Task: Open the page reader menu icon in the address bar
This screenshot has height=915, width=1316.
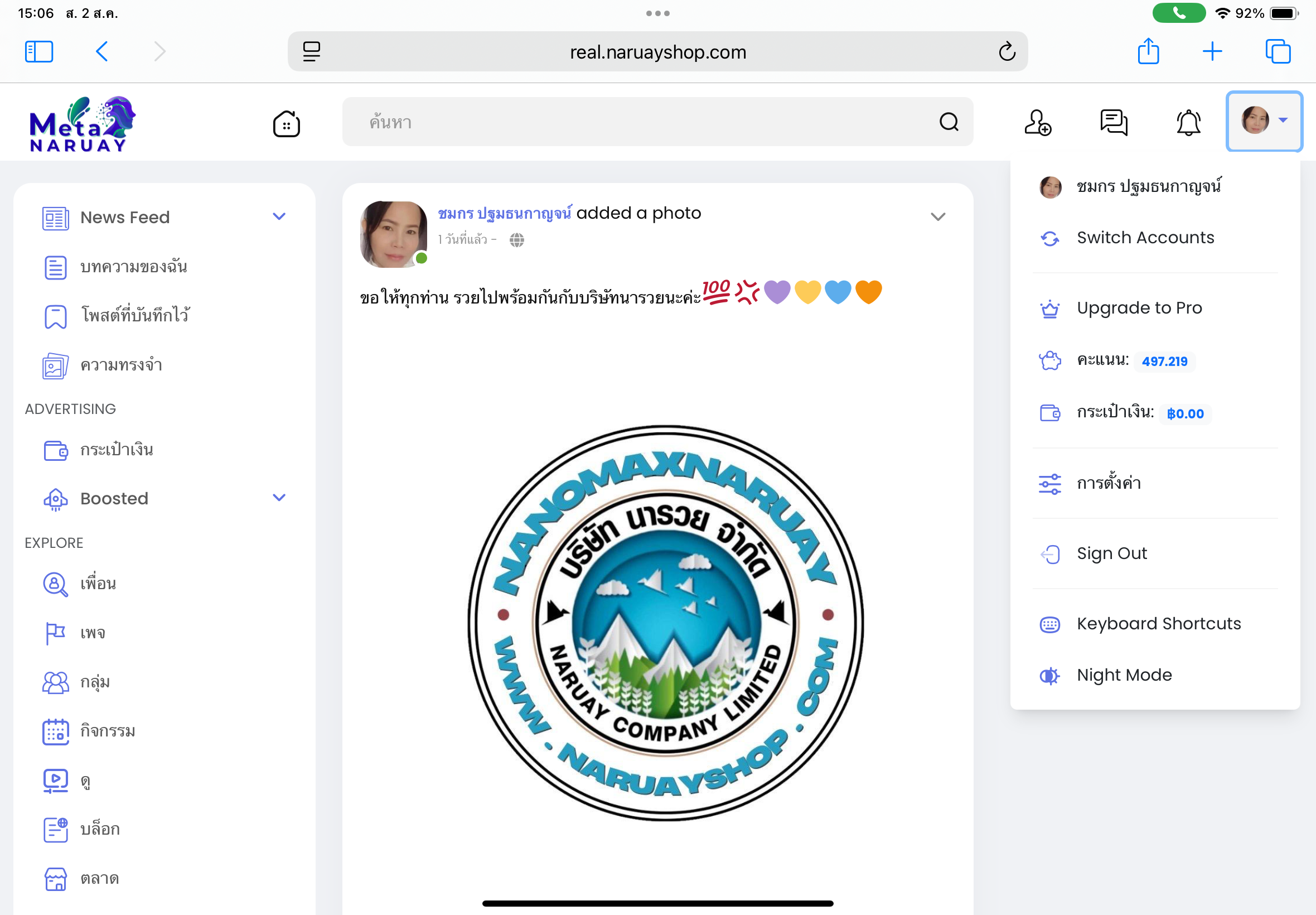Action: (312, 51)
